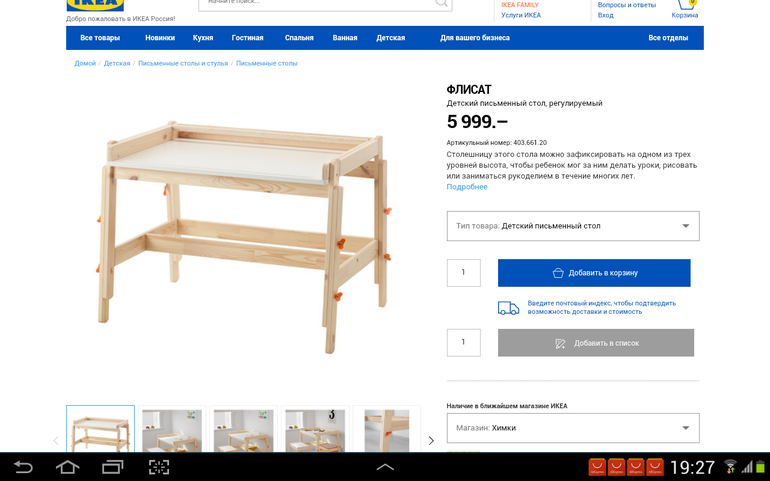Open the Все отделы menu
This screenshot has width=770, height=481.
(668, 38)
